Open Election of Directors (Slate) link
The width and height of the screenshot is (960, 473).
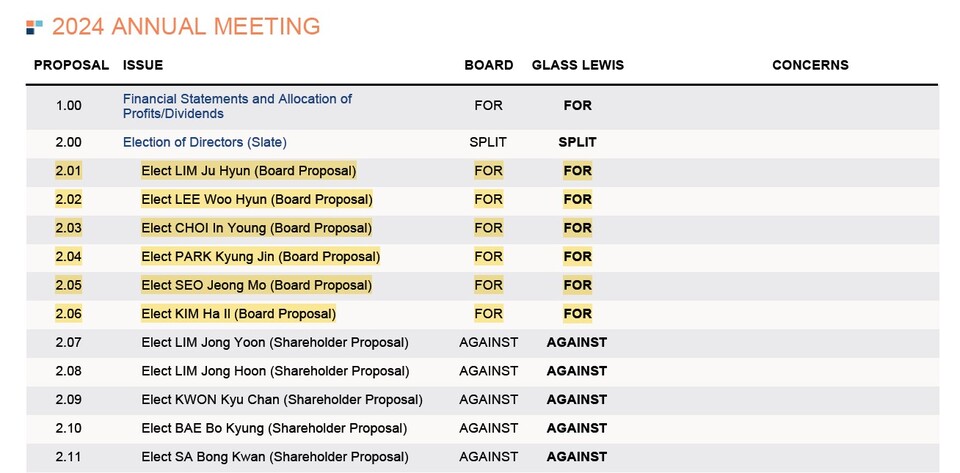click(x=204, y=143)
